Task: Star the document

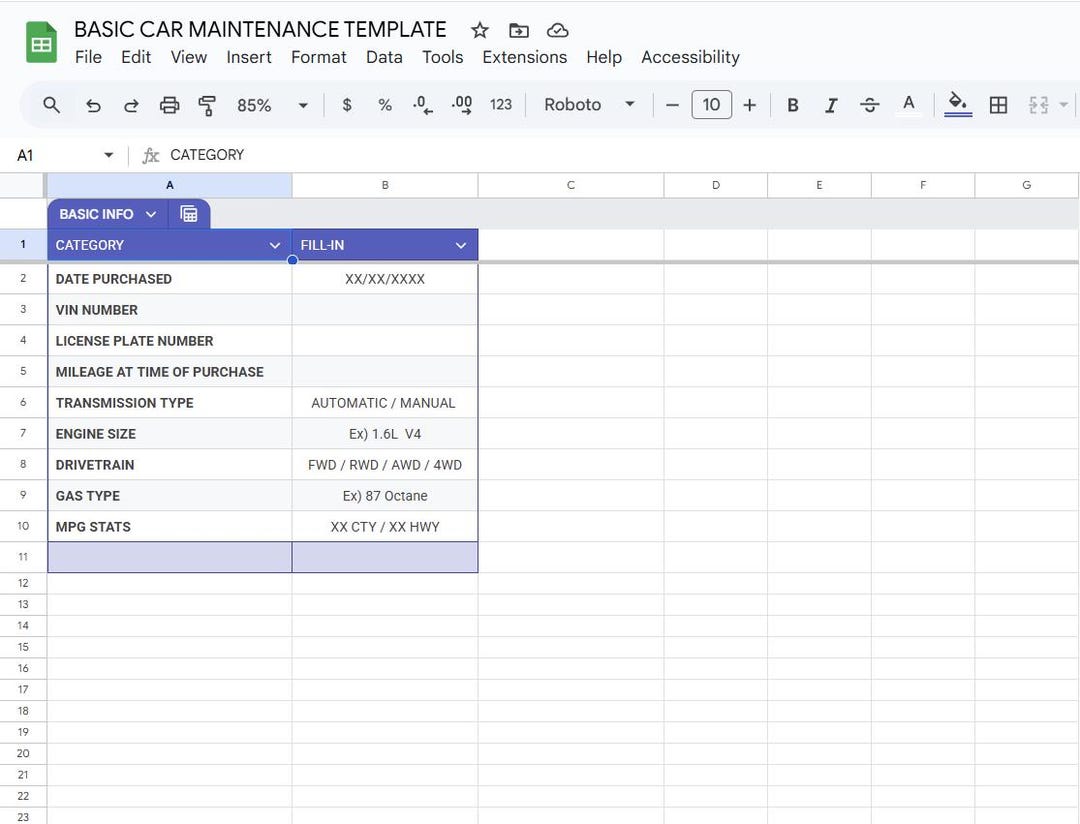Action: [479, 30]
